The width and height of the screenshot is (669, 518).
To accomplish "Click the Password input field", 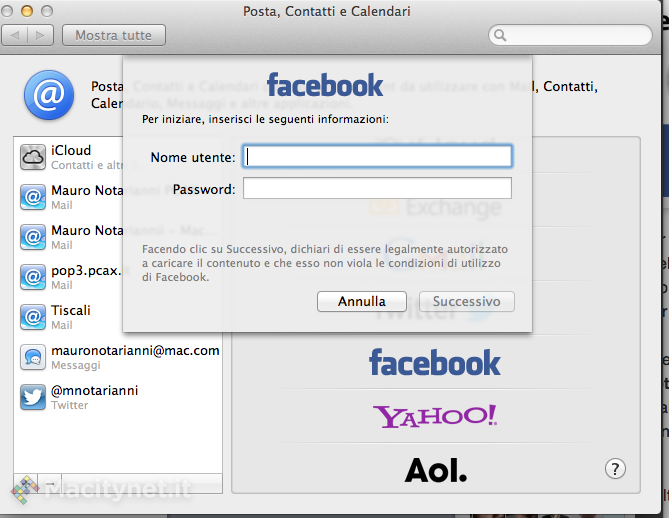I will (x=377, y=188).
